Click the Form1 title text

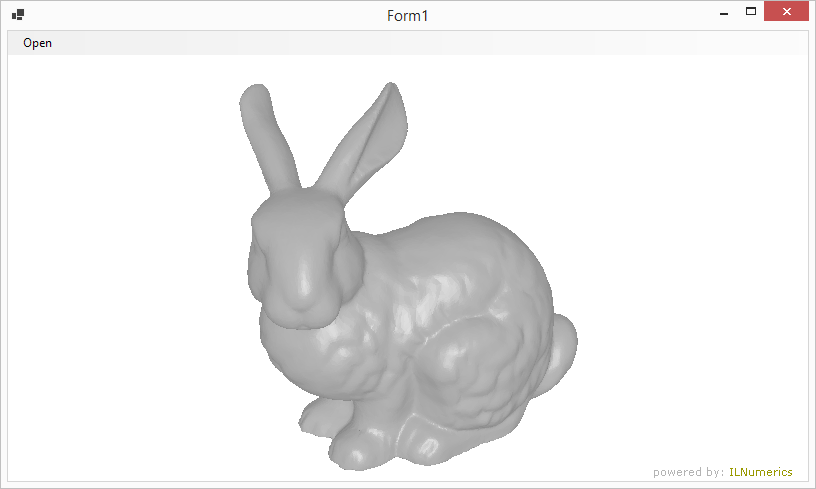407,16
